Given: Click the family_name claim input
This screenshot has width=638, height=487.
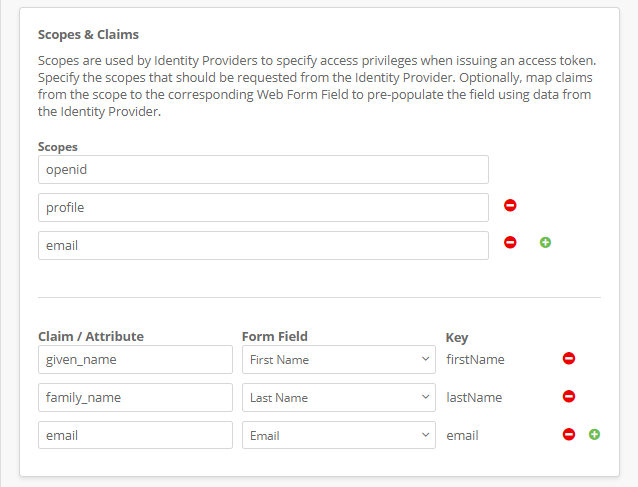Looking at the screenshot, I should 135,398.
